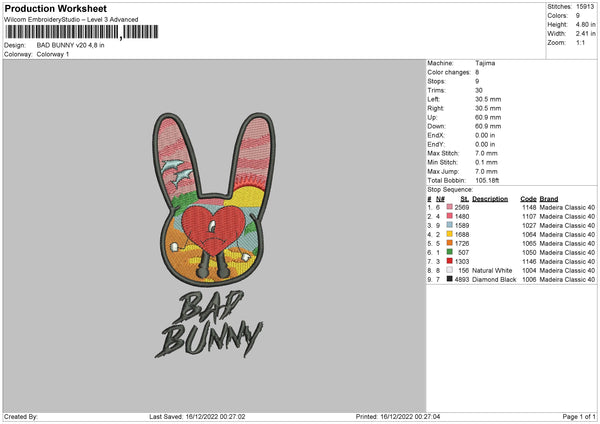
Task: Click the 'Code' column header
Action: 528,199
